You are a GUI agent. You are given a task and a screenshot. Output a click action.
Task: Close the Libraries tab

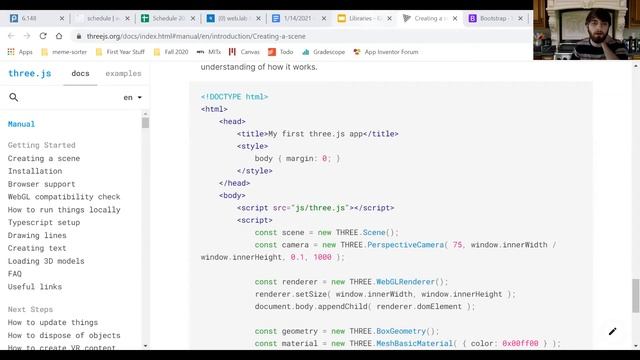click(389, 18)
